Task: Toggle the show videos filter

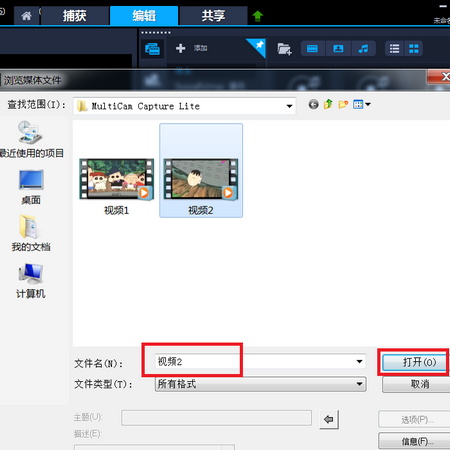Action: click(x=312, y=49)
